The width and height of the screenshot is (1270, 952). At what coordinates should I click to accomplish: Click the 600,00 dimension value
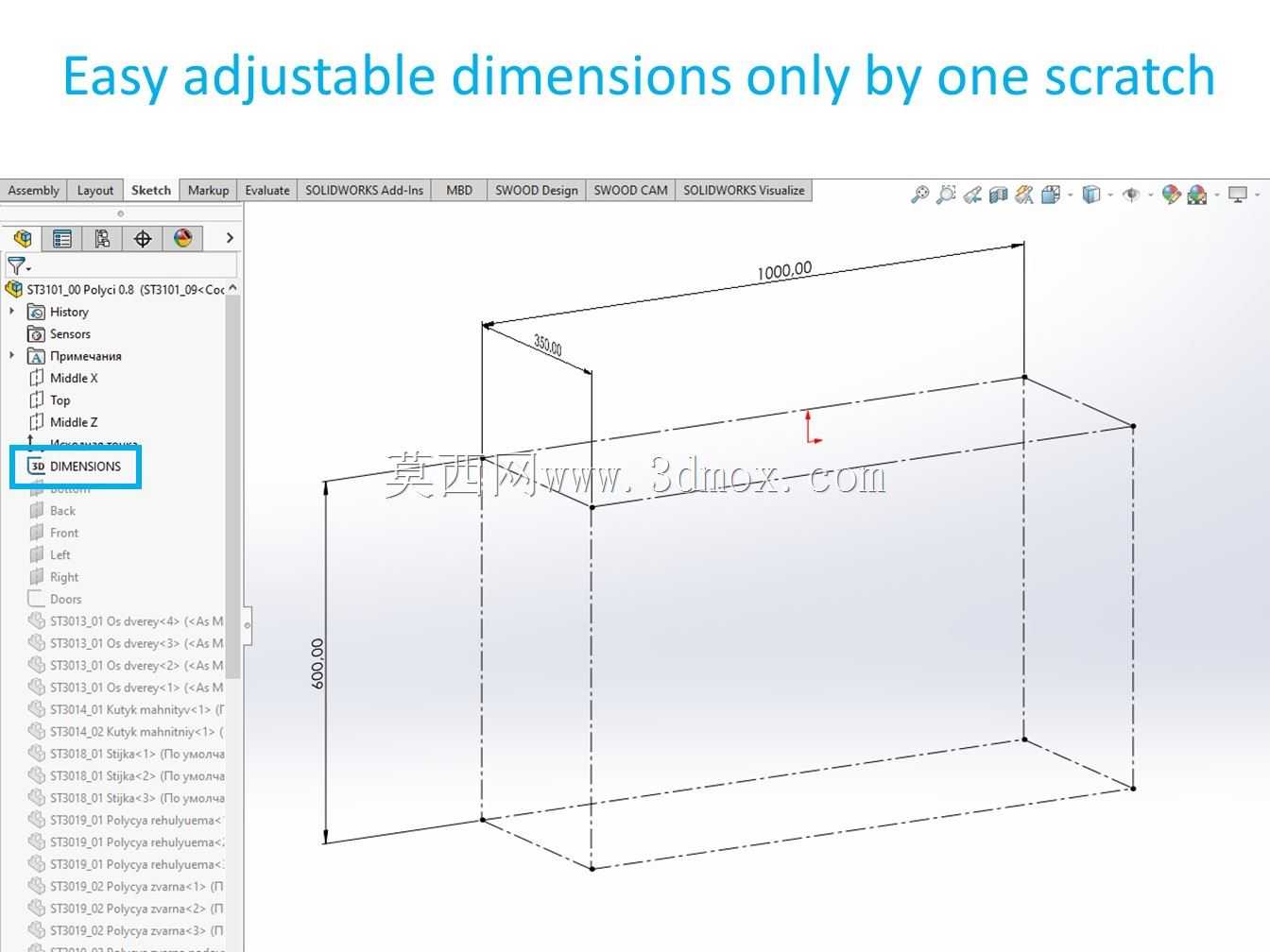tap(317, 663)
